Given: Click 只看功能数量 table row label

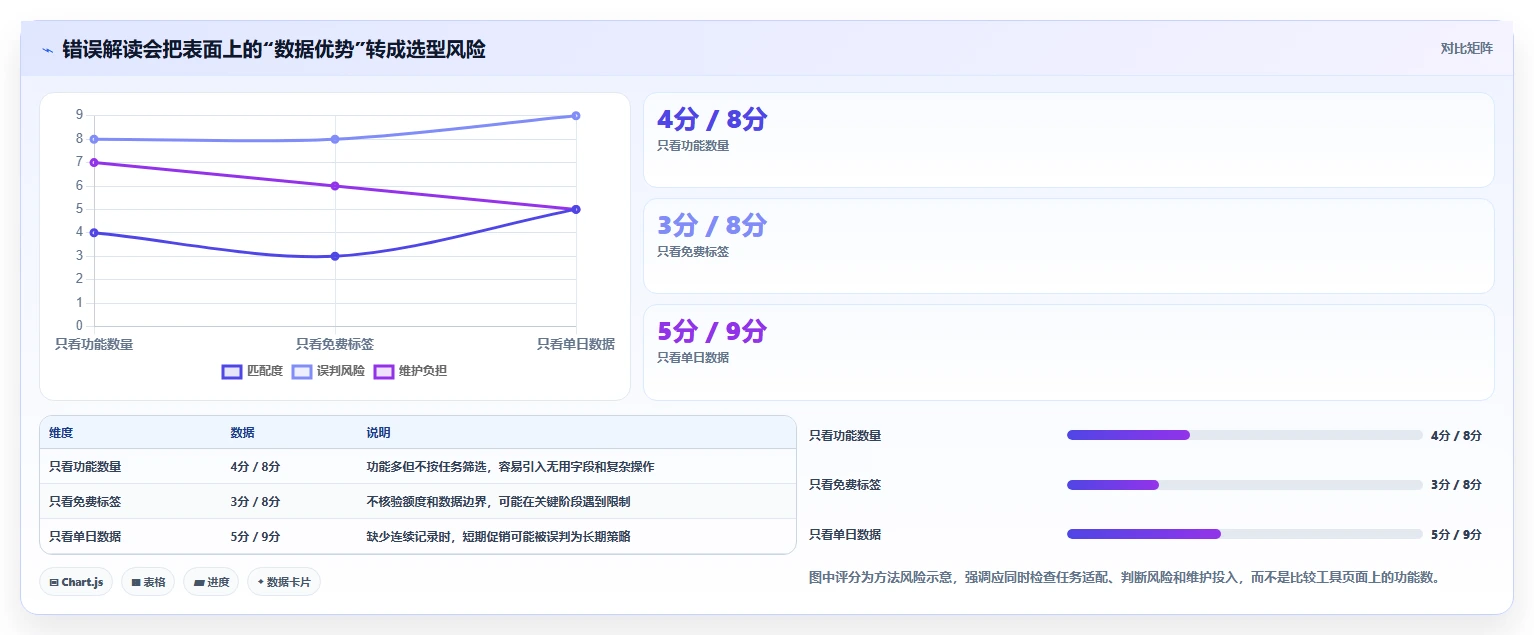Looking at the screenshot, I should [x=85, y=467].
